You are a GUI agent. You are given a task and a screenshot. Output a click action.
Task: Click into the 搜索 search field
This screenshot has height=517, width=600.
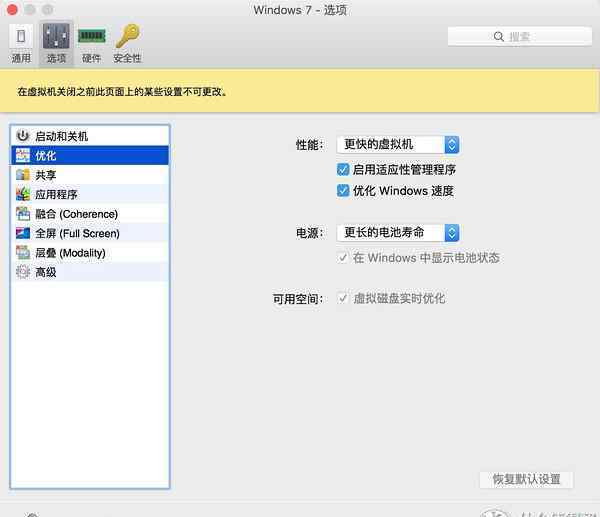click(x=520, y=36)
